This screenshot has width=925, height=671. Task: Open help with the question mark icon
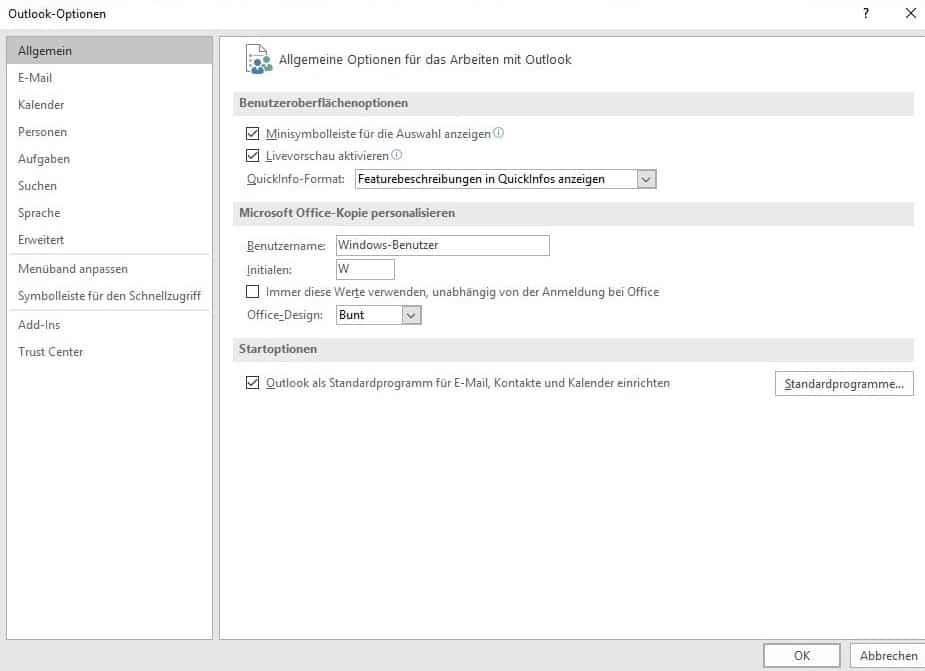click(865, 14)
